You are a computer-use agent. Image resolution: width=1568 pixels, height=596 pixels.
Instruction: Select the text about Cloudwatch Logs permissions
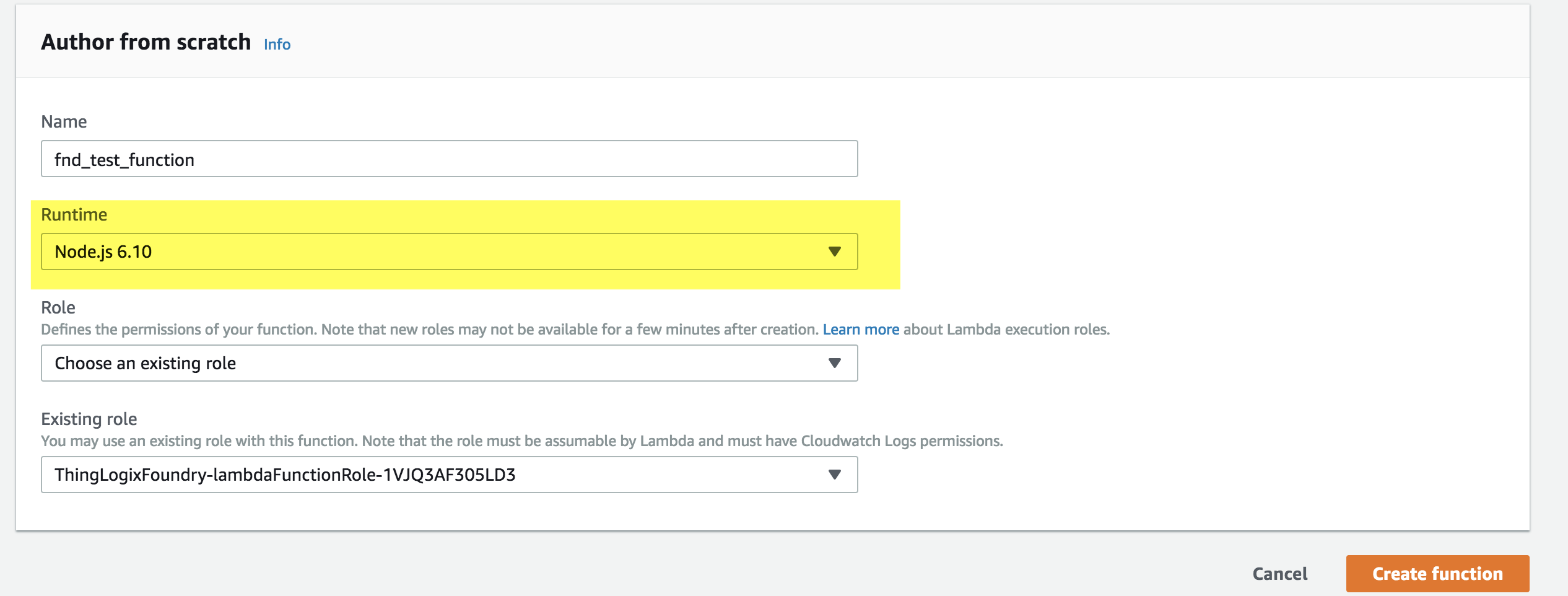click(521, 441)
